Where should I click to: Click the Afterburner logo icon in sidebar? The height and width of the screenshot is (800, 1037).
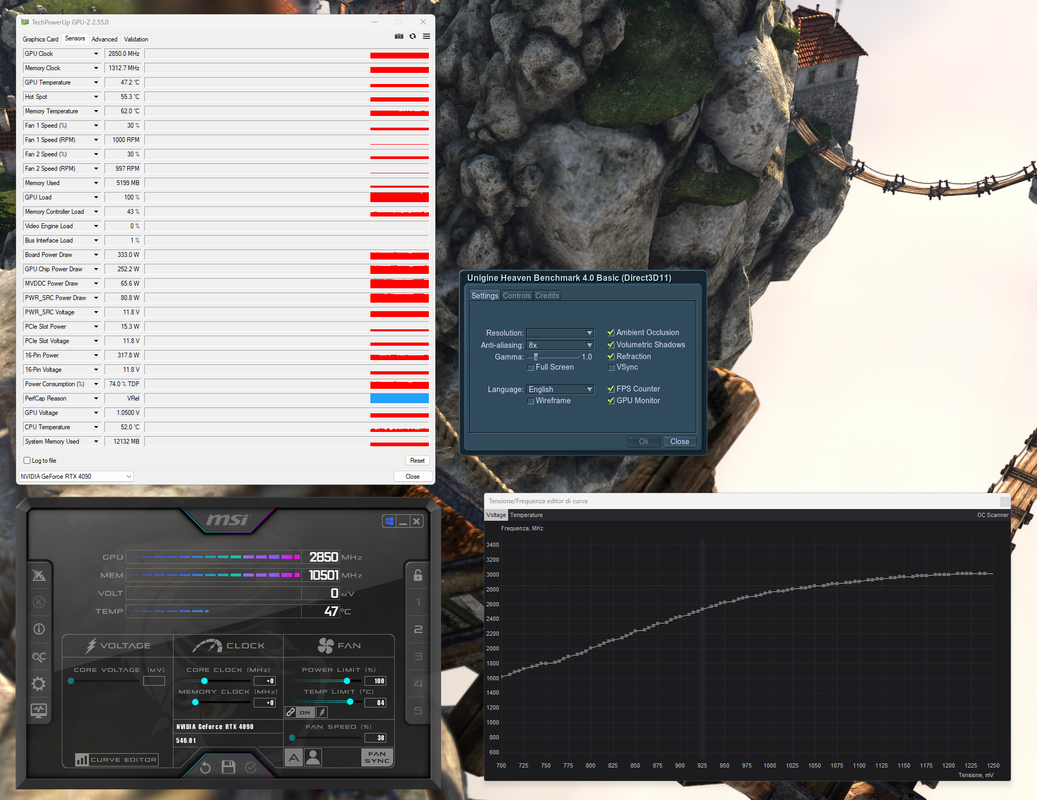pyautogui.click(x=39, y=575)
